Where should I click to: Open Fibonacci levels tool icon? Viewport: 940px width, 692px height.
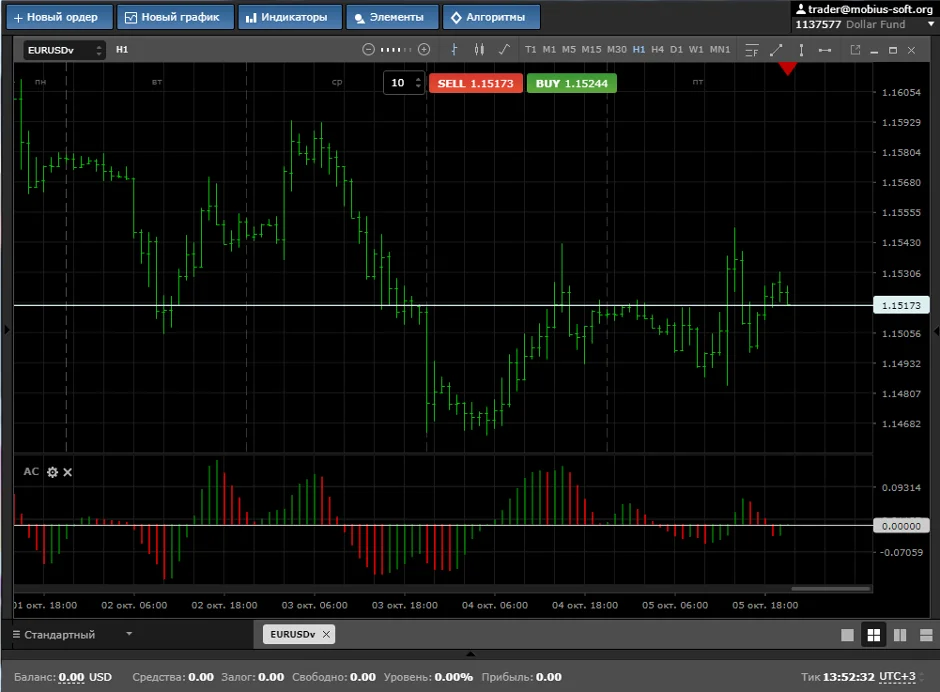pos(752,50)
